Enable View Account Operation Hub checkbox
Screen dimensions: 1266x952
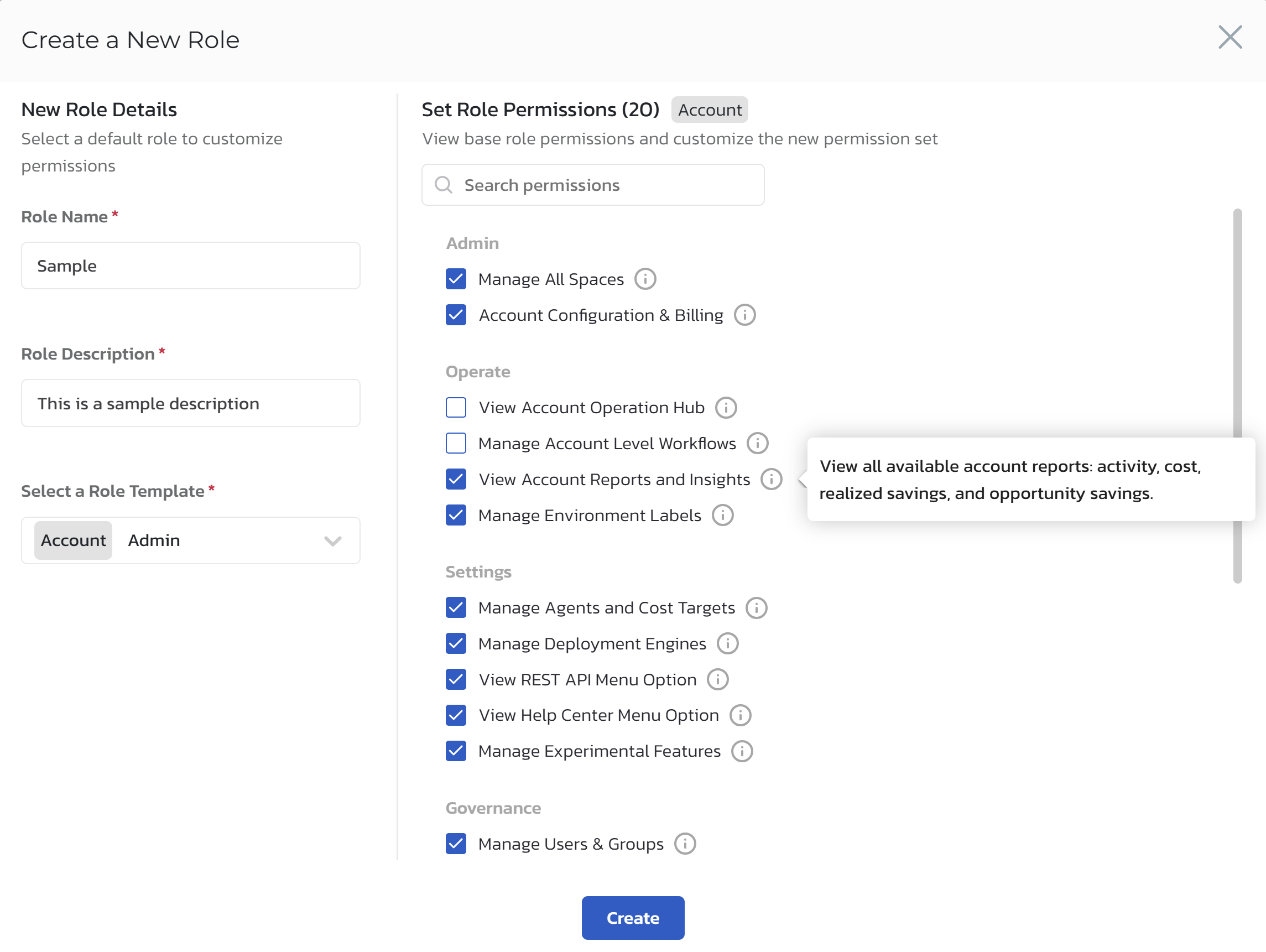456,408
